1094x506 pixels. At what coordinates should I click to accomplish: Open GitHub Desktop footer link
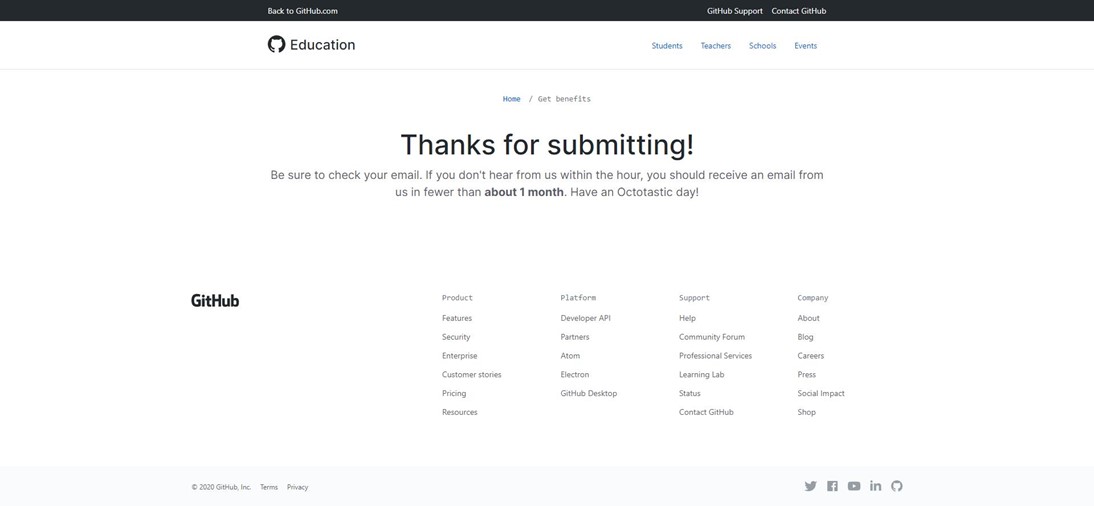588,393
